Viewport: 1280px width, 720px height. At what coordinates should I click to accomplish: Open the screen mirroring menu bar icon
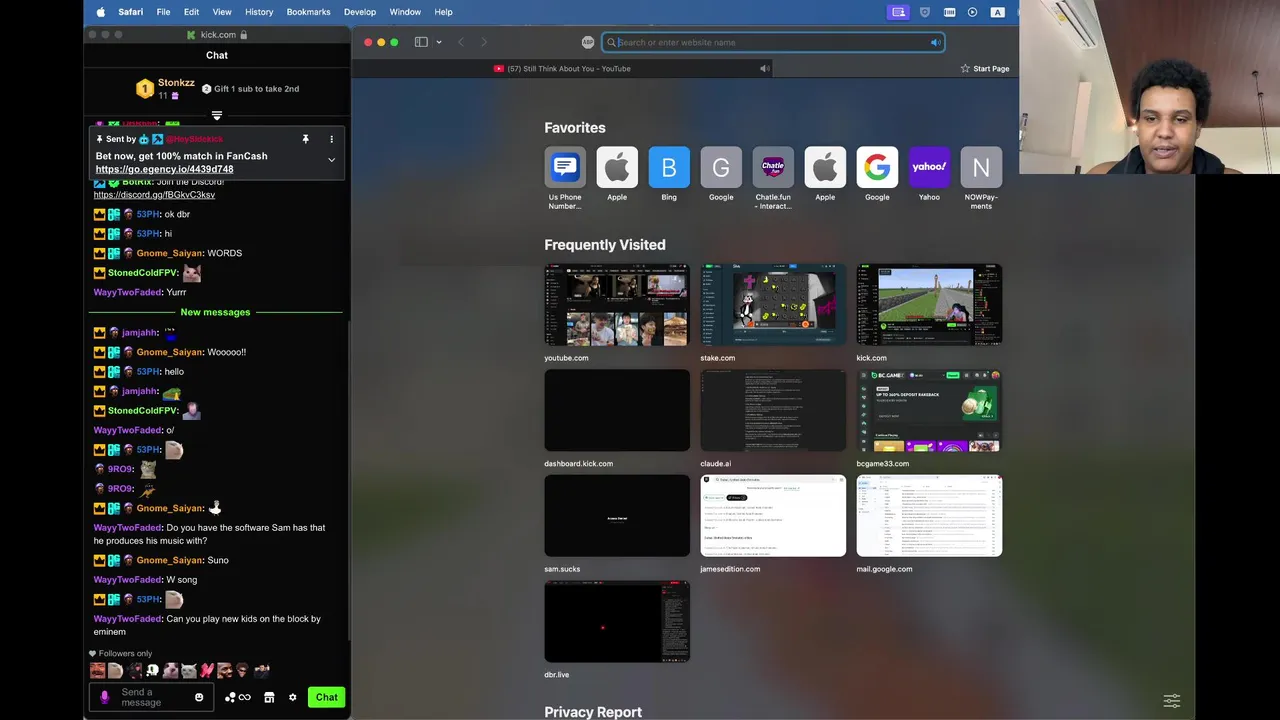(898, 12)
